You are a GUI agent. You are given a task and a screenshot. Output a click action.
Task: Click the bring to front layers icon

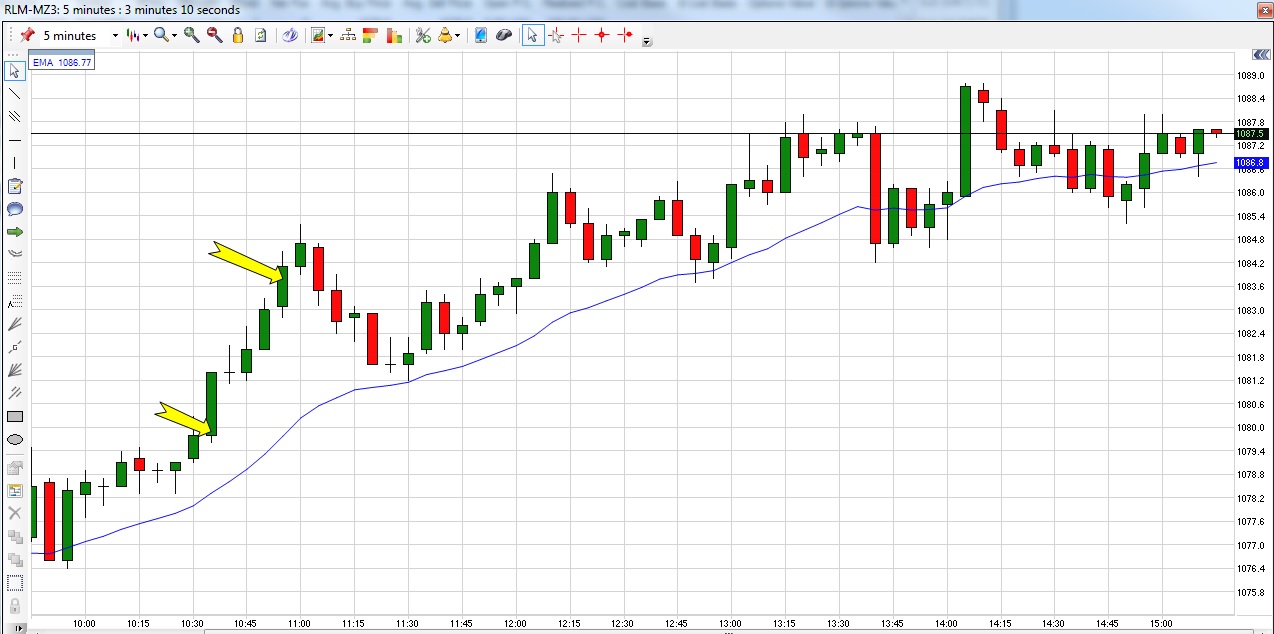[15, 536]
